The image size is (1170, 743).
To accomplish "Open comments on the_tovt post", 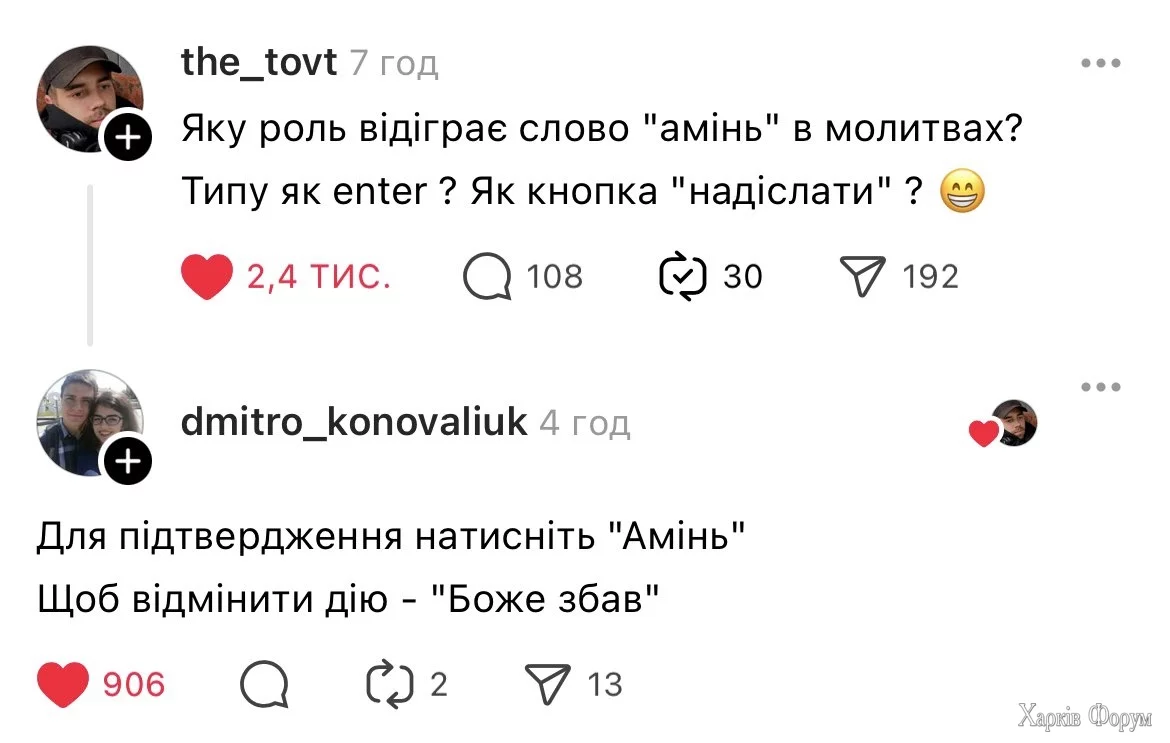I will click(487, 277).
